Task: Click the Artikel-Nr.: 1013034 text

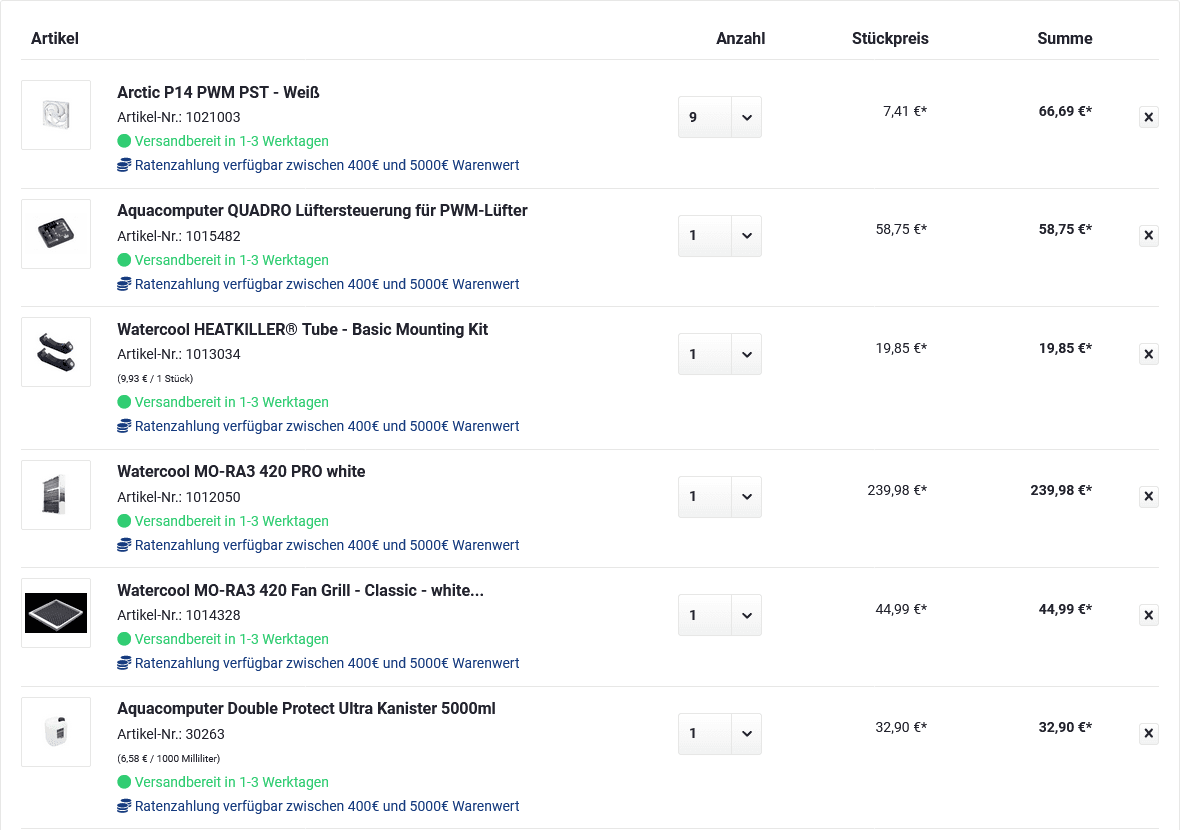Action: click(179, 354)
